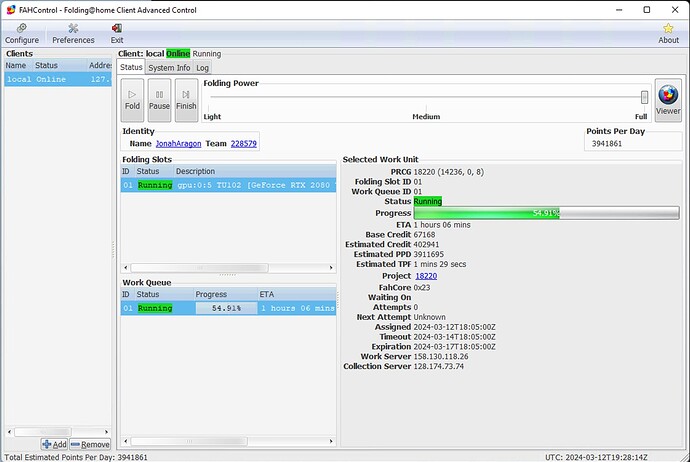Click the Work Server address 158.130.118.26
Image resolution: width=690 pixels, height=462 pixels.
[441, 356]
